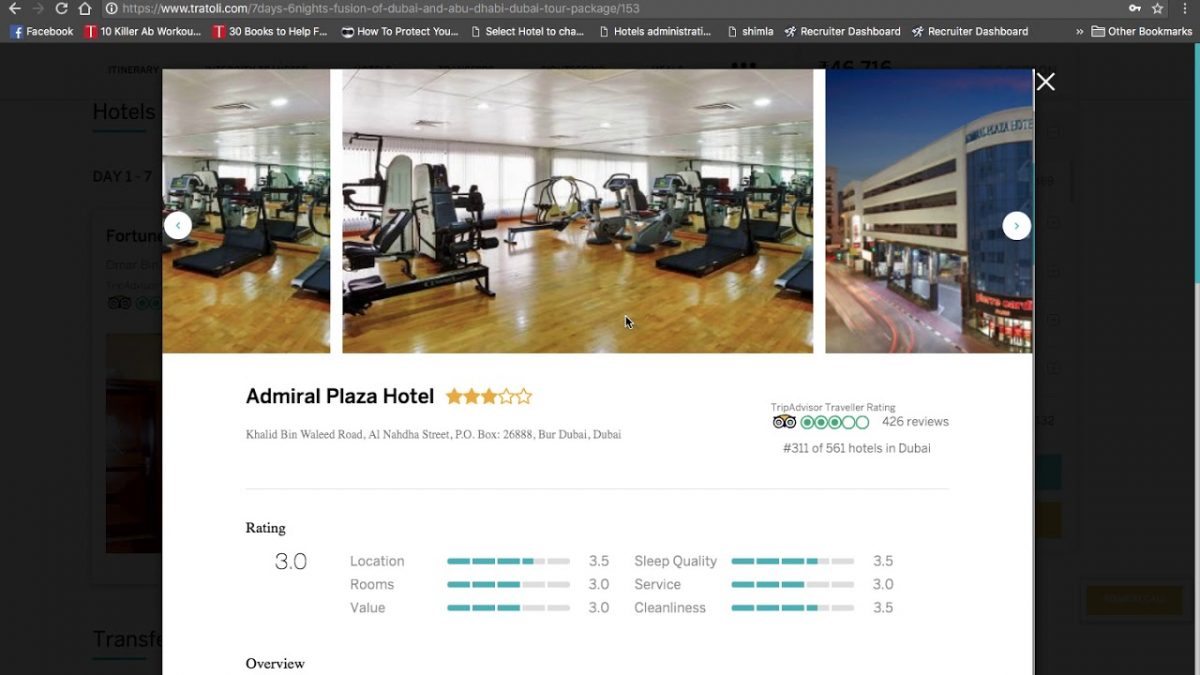Show next hotel photo with right arrow
The width and height of the screenshot is (1200, 675).
click(x=1016, y=226)
